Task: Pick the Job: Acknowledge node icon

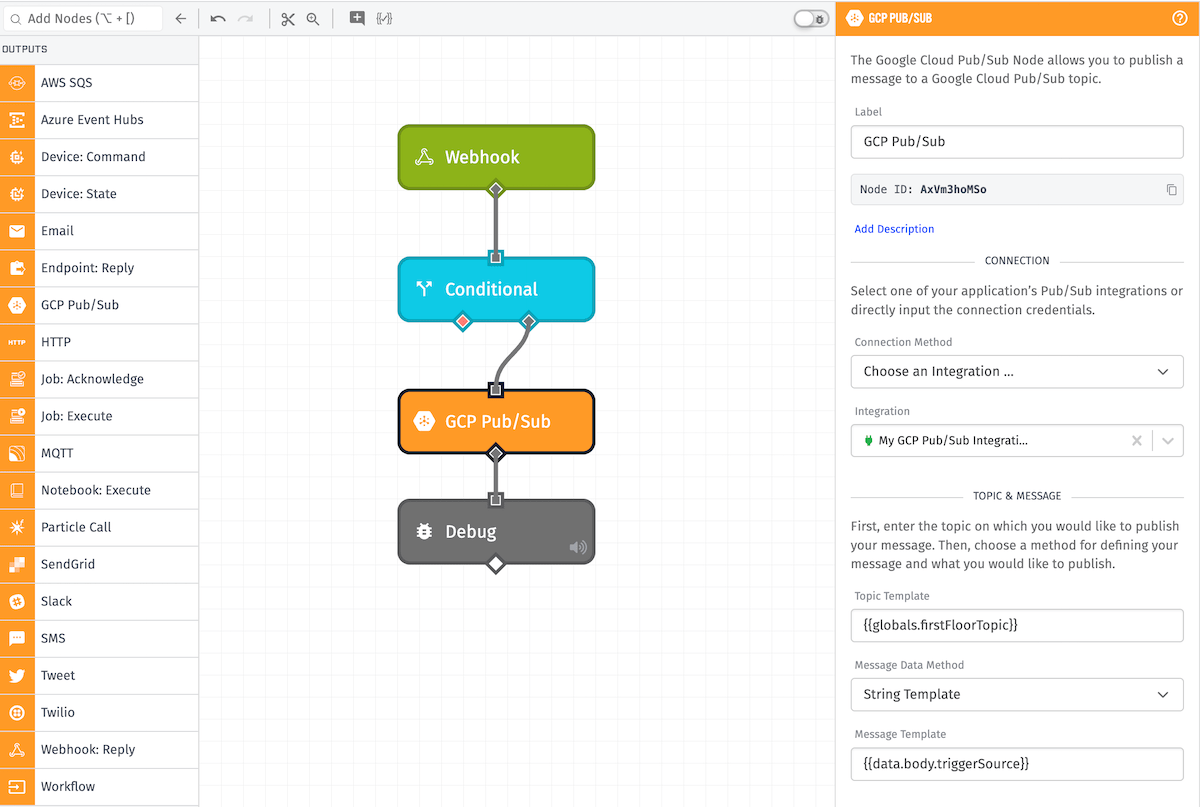Action: tap(17, 379)
